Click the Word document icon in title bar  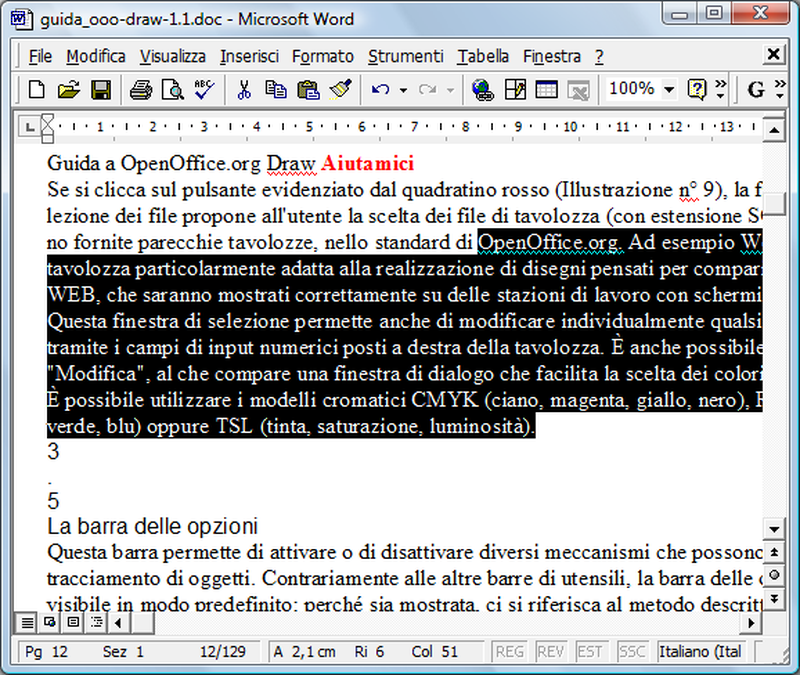(21, 19)
